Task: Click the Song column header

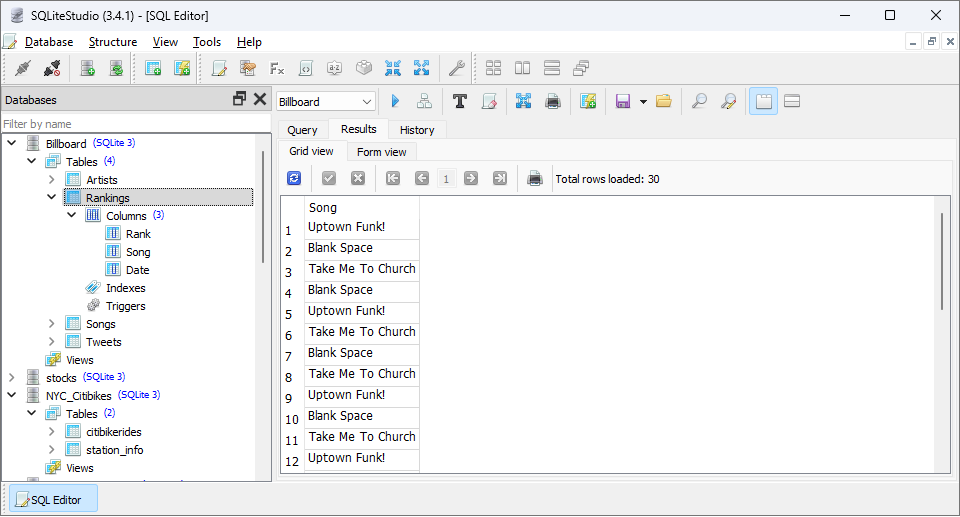Action: coord(362,207)
